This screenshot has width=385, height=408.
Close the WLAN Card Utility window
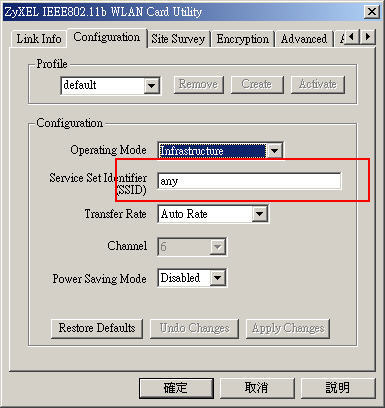coord(371,12)
